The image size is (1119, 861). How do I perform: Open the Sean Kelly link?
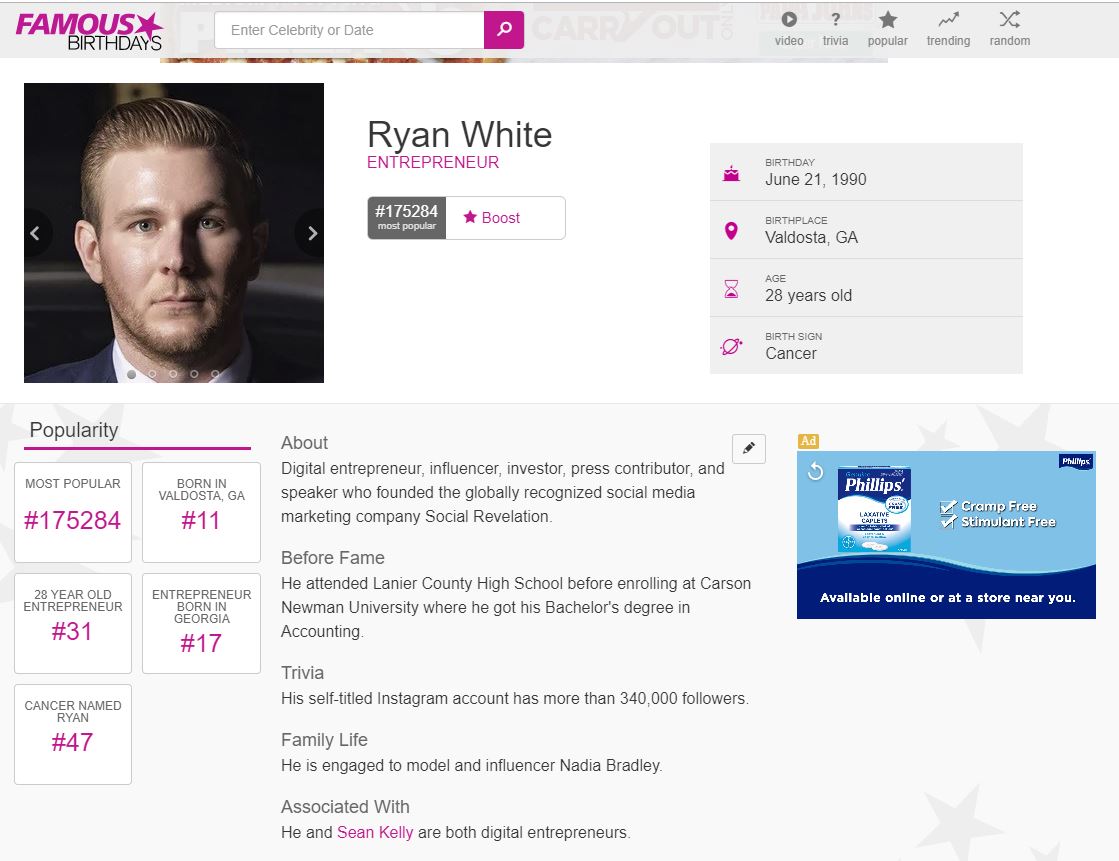coord(375,832)
